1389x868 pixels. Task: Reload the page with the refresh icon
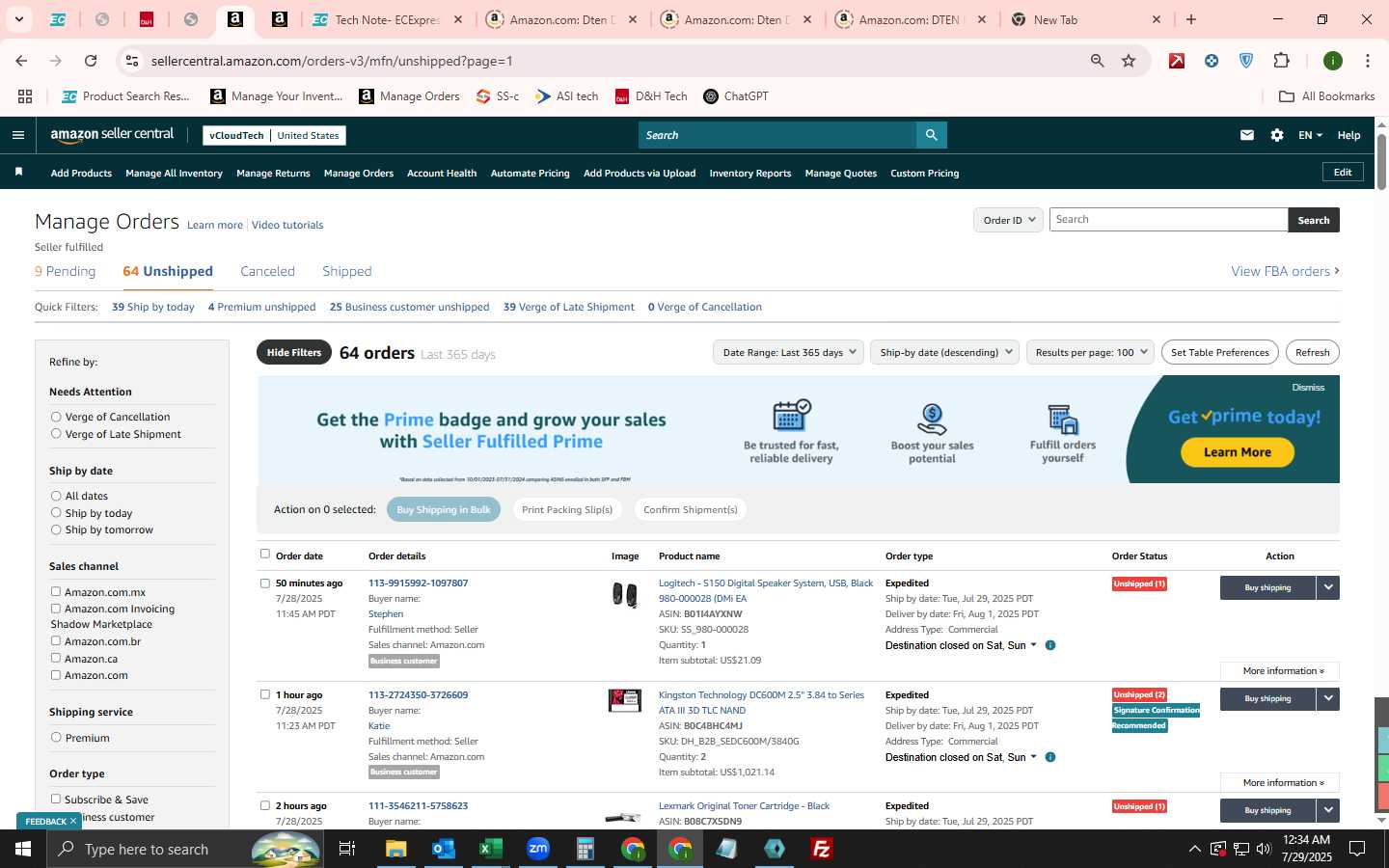91,61
